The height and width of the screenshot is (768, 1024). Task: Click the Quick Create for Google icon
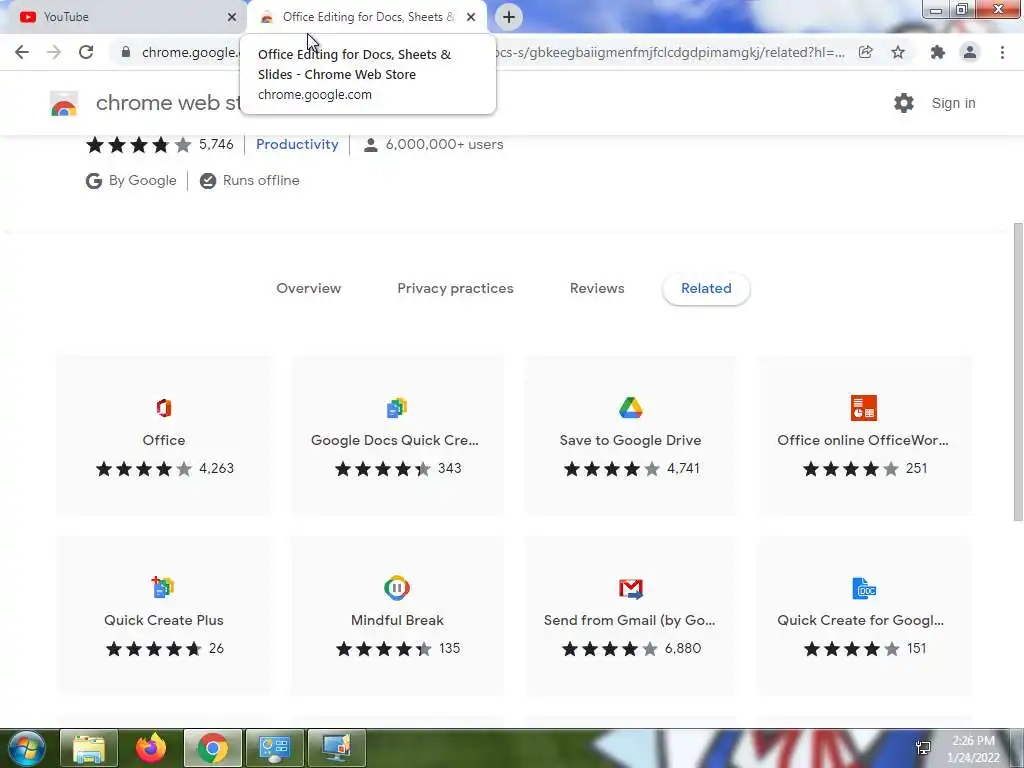864,588
